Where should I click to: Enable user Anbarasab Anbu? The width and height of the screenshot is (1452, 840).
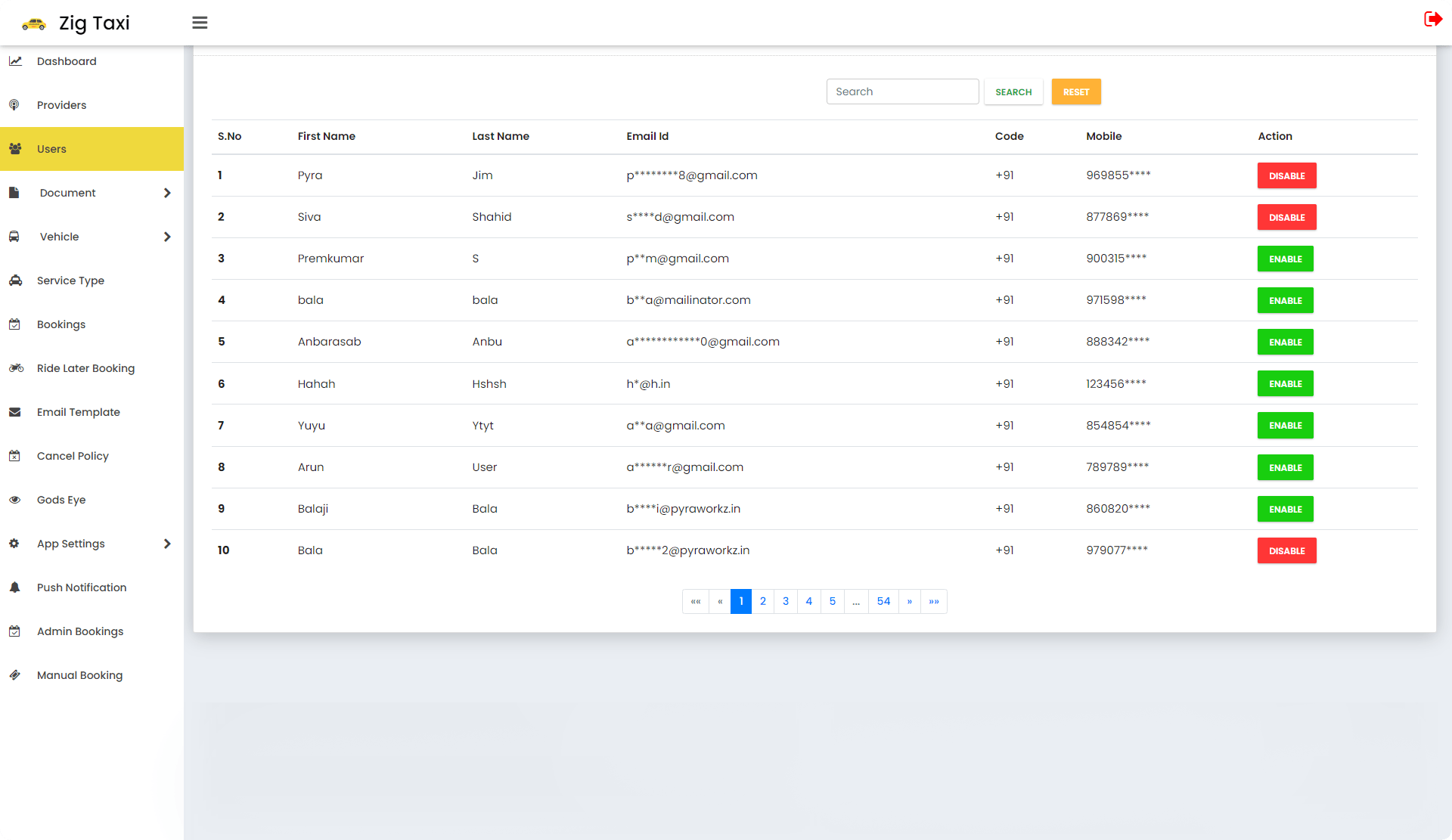[1285, 342]
